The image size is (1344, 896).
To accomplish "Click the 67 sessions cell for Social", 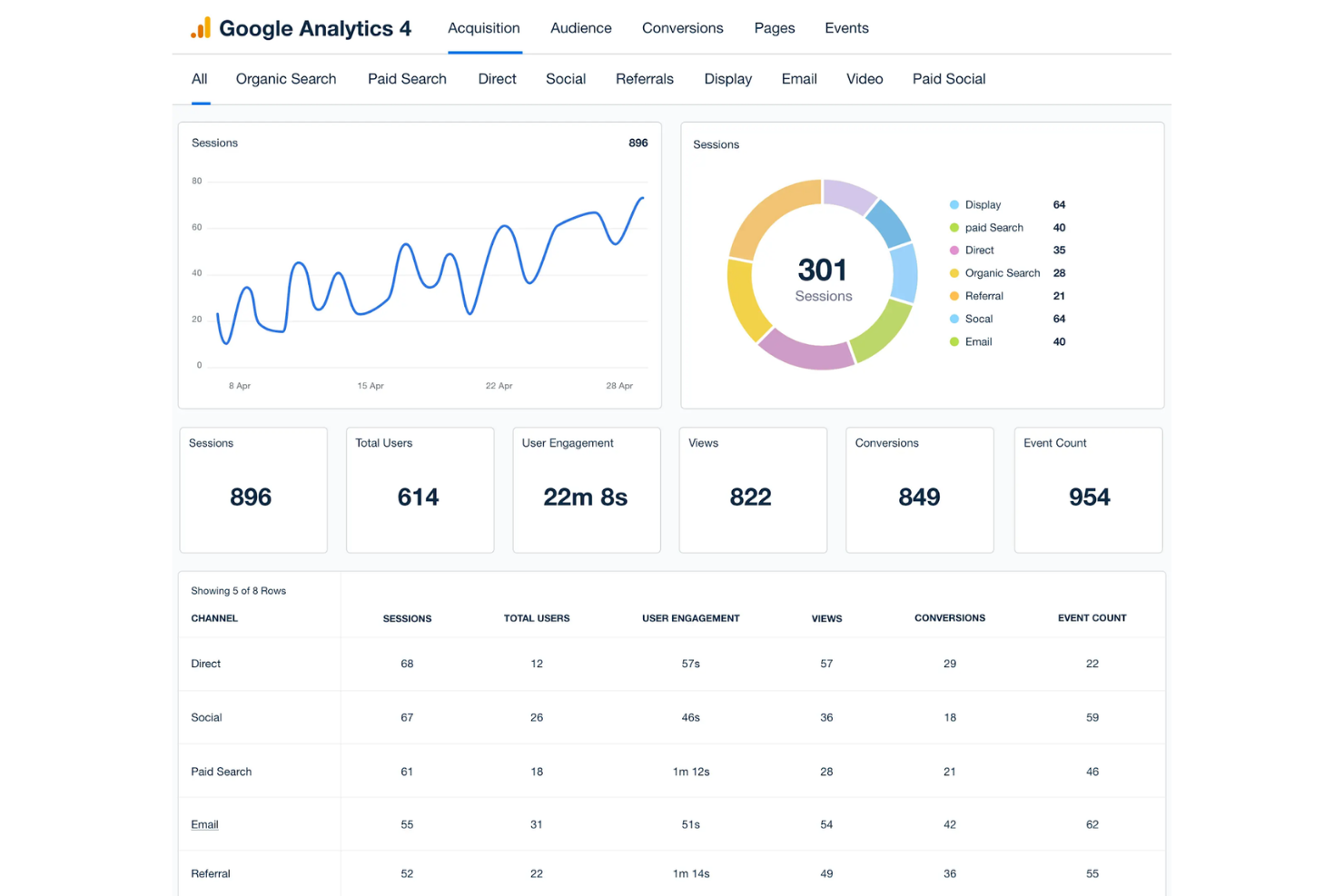I will [407, 717].
